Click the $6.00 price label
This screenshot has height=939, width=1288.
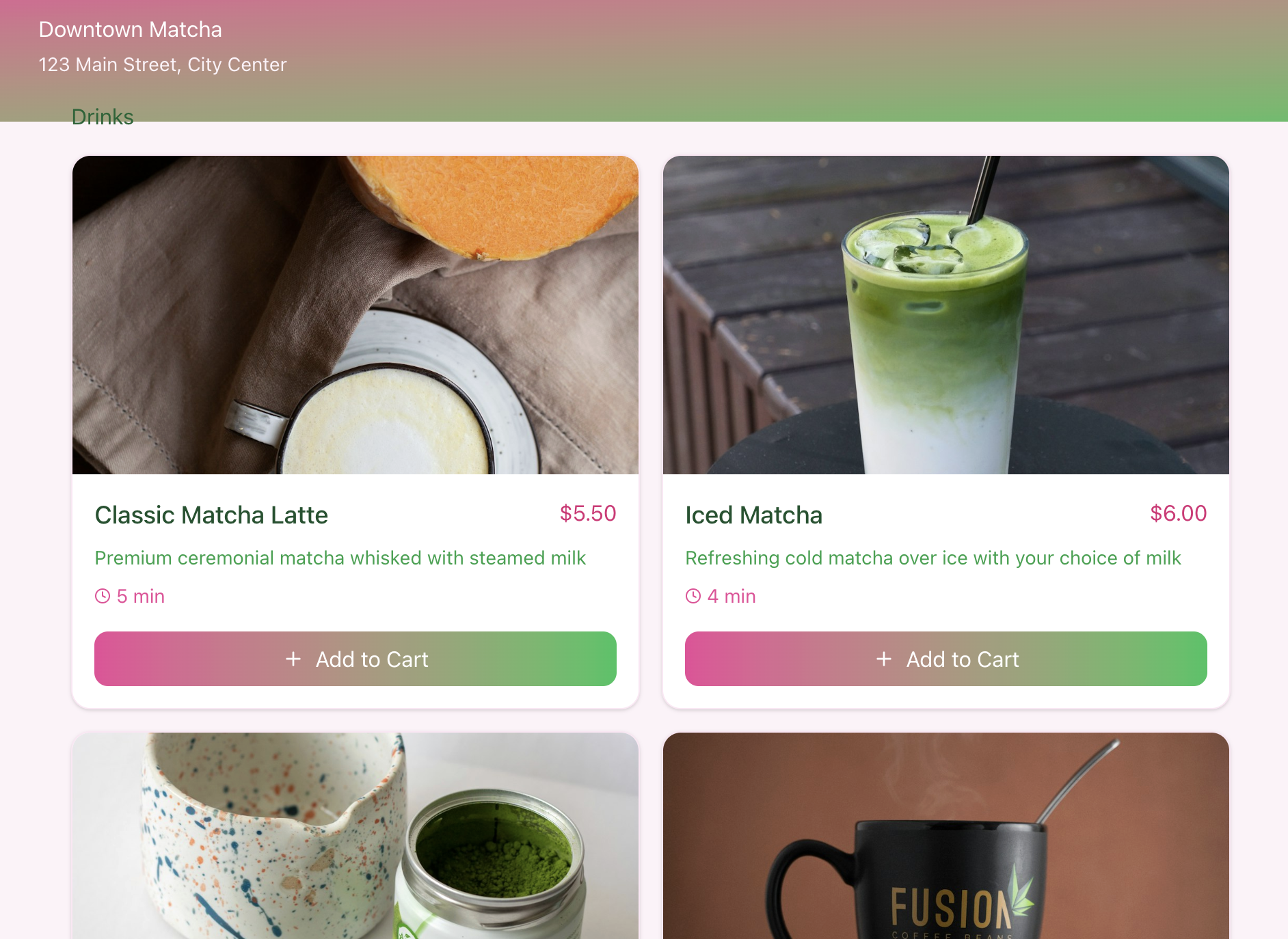[x=1179, y=513]
